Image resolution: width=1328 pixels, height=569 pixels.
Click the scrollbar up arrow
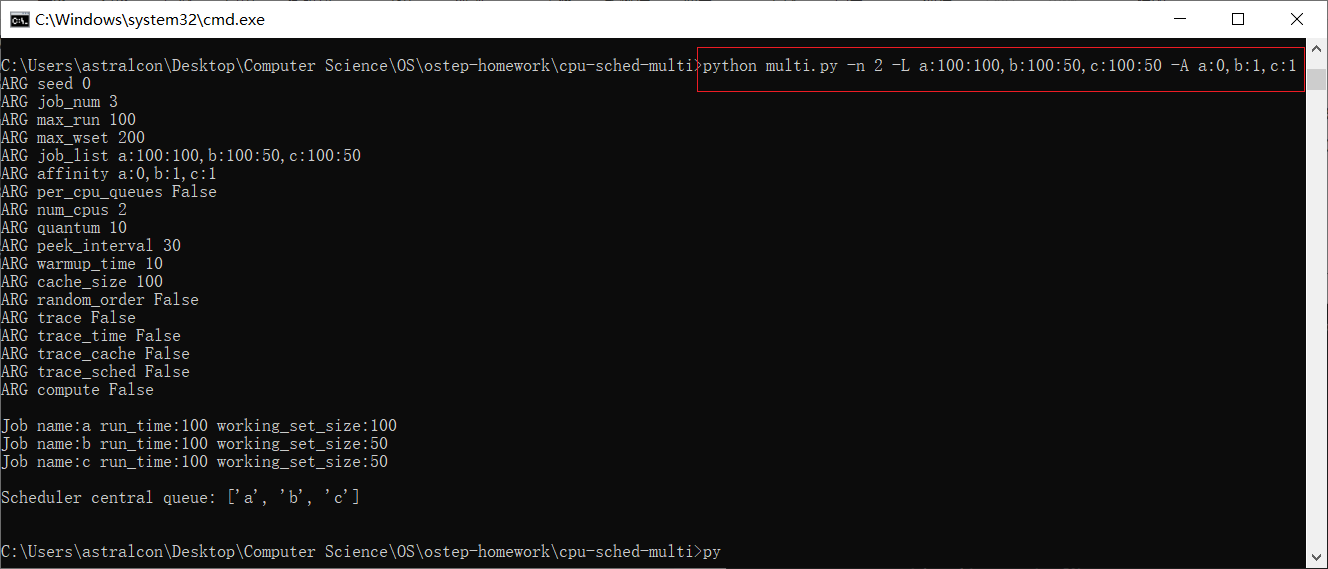pyautogui.click(x=1318, y=47)
